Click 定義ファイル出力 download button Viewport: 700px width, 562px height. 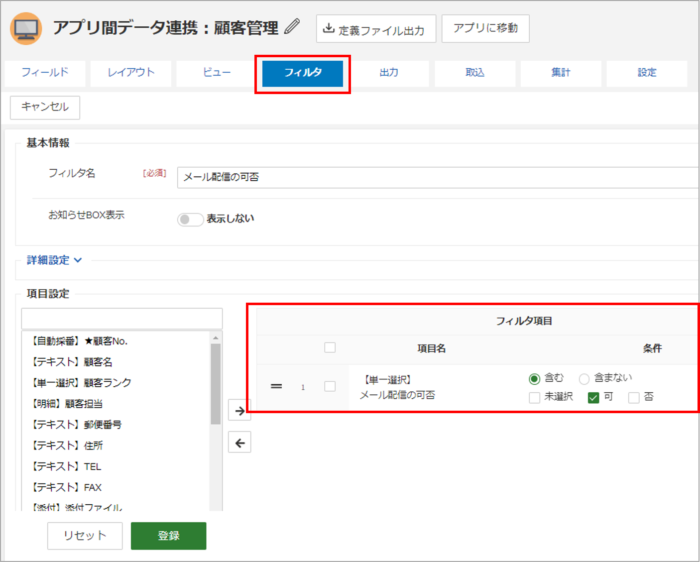376,29
